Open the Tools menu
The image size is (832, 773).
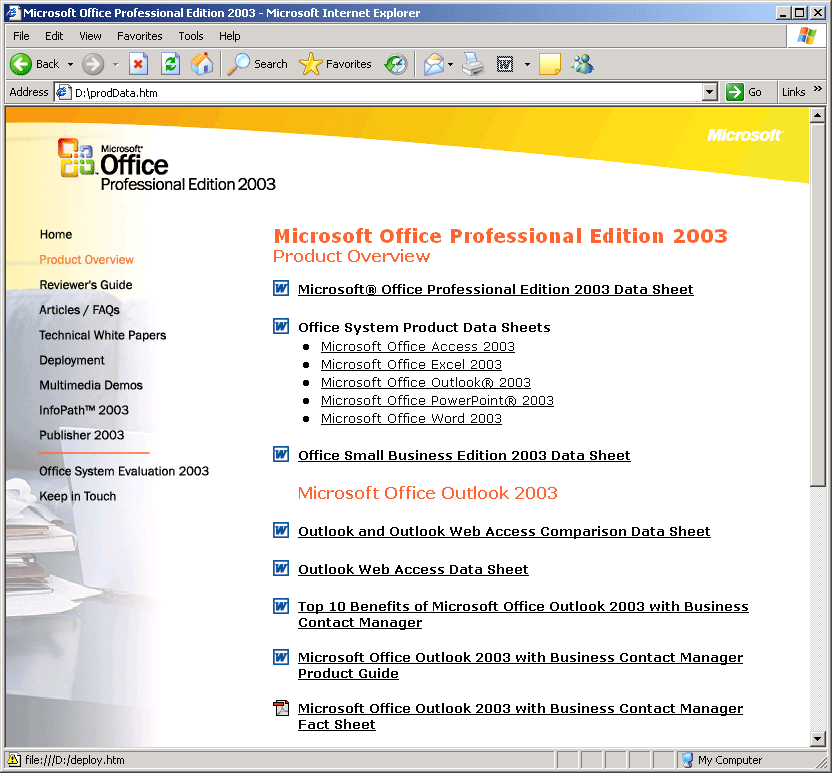[190, 36]
